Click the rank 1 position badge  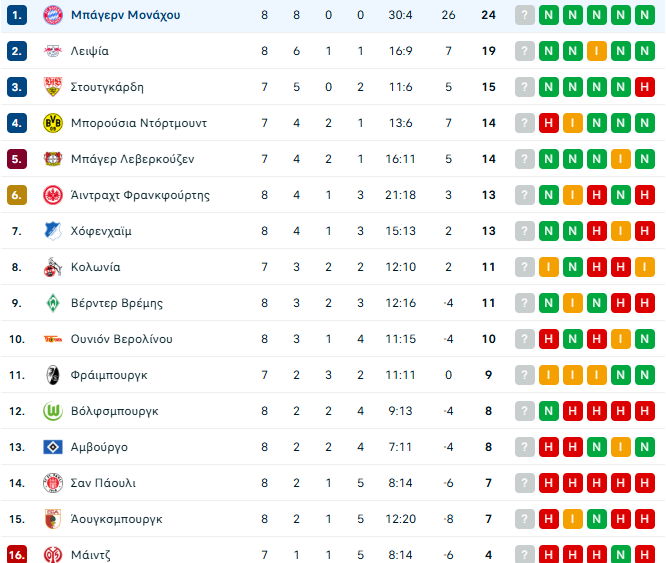pos(16,15)
